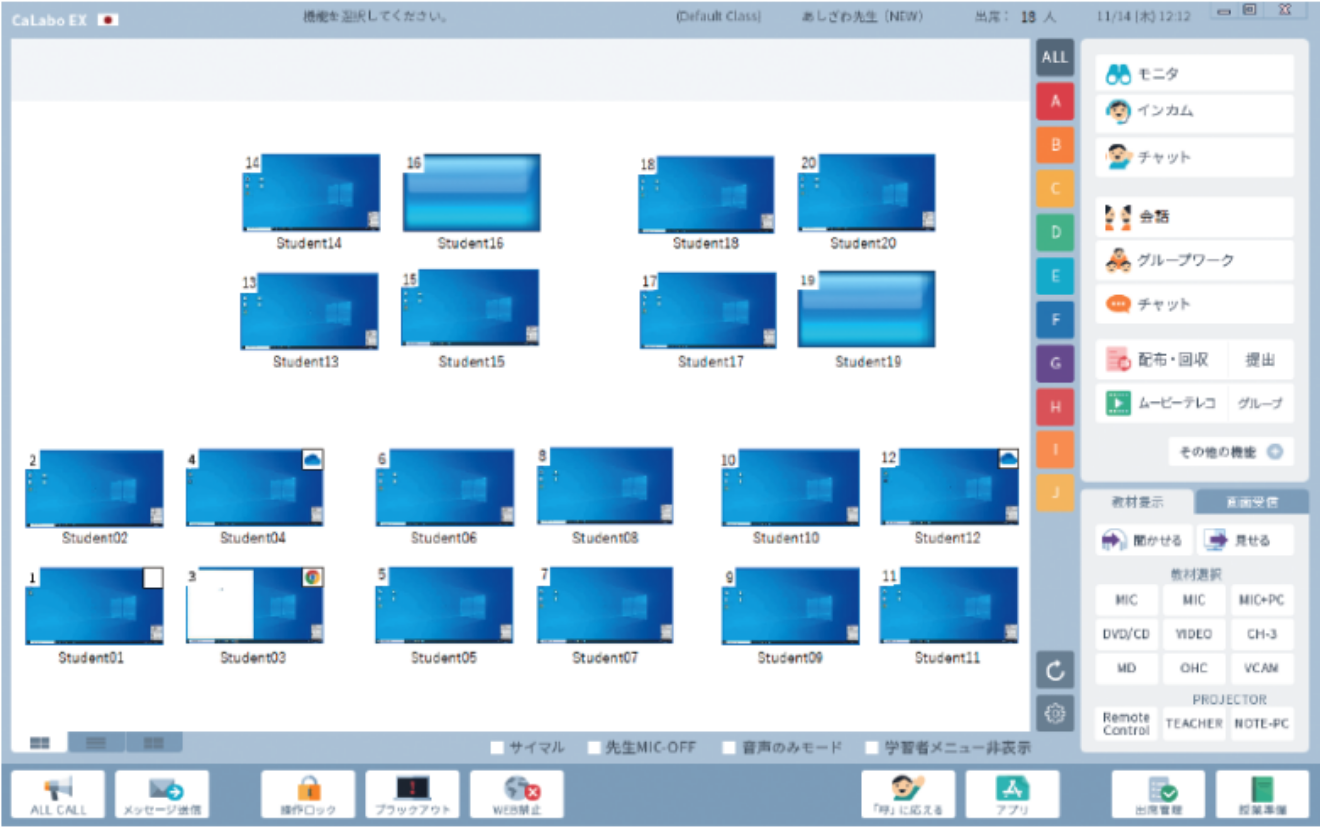1320x828 pixels.
Task: Open the gear settings button
Action: 1055,713
